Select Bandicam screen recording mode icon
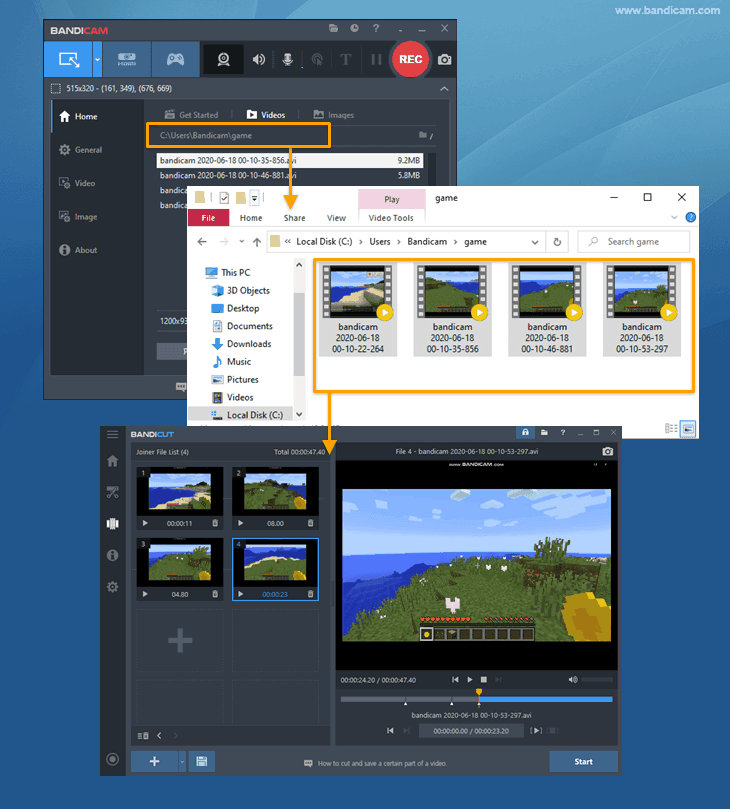 (69, 59)
